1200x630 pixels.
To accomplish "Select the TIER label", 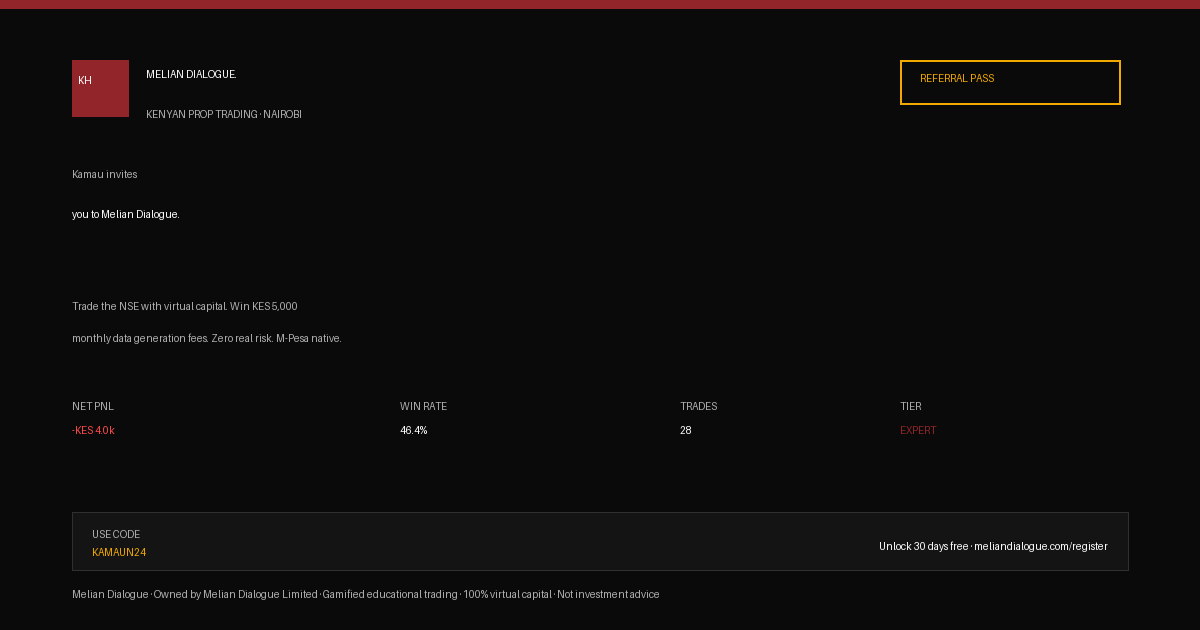I will click(x=911, y=407).
